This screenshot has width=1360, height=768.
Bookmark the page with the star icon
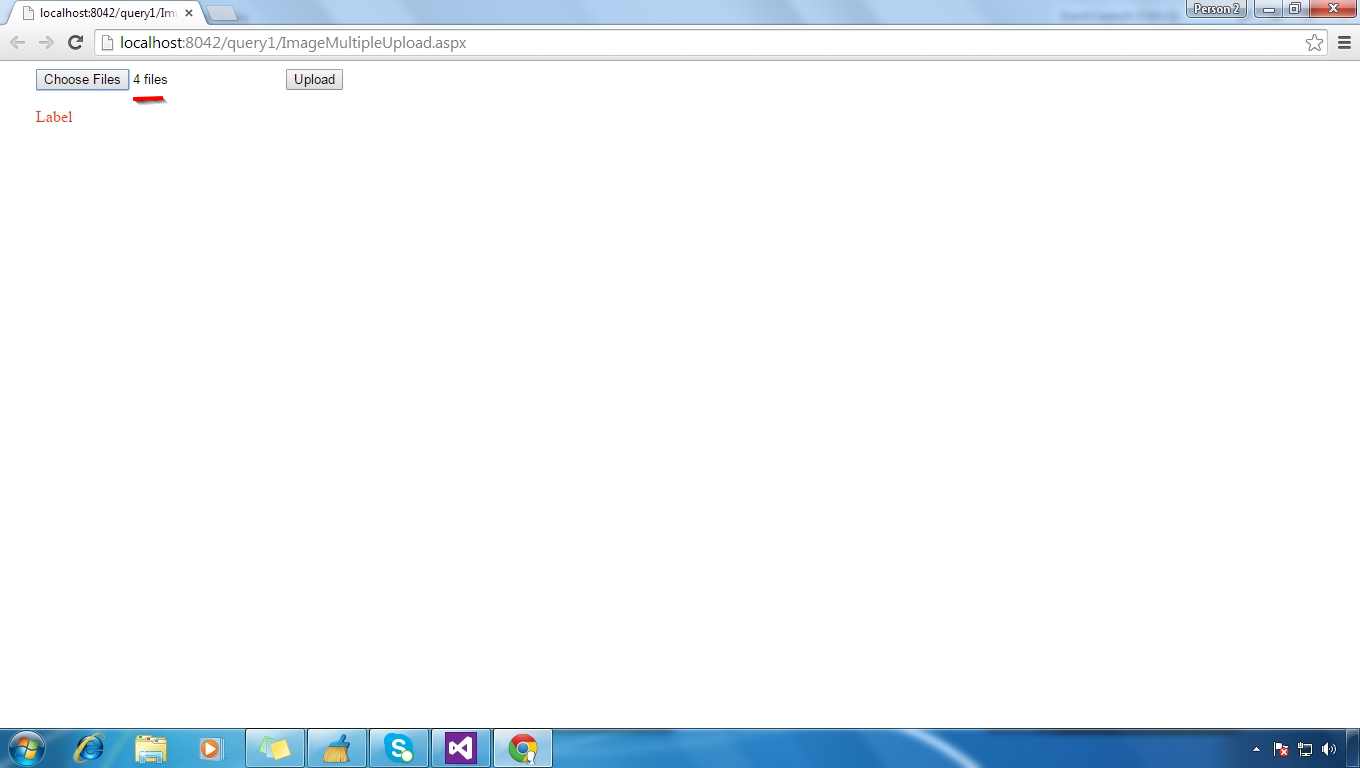tap(1314, 42)
